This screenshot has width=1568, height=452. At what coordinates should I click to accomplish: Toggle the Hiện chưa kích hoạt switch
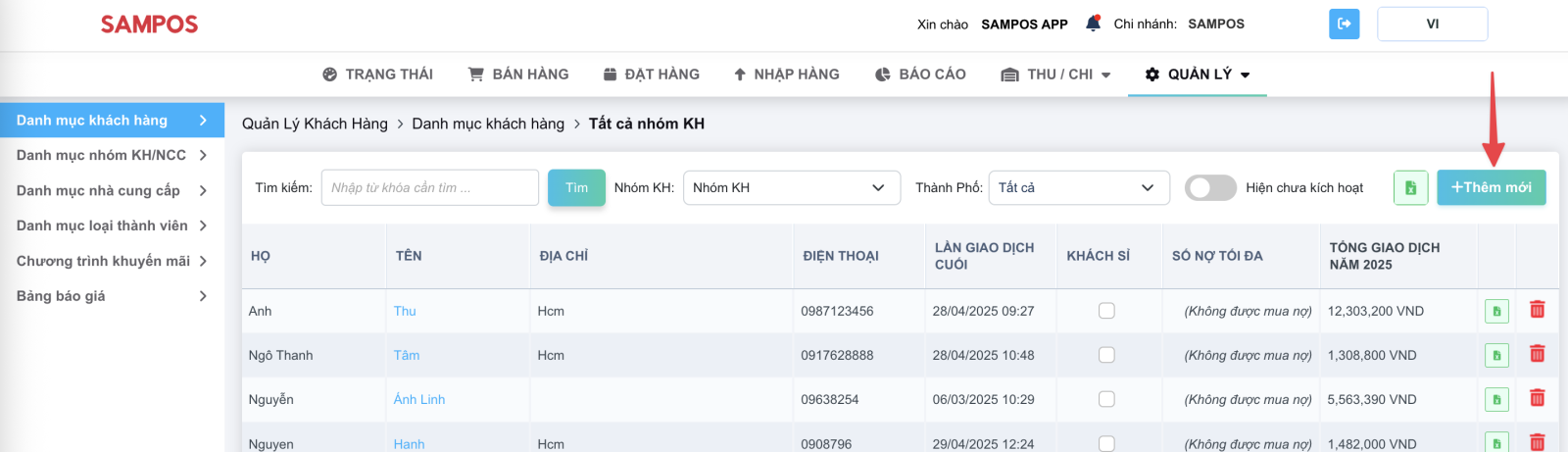point(1210,187)
